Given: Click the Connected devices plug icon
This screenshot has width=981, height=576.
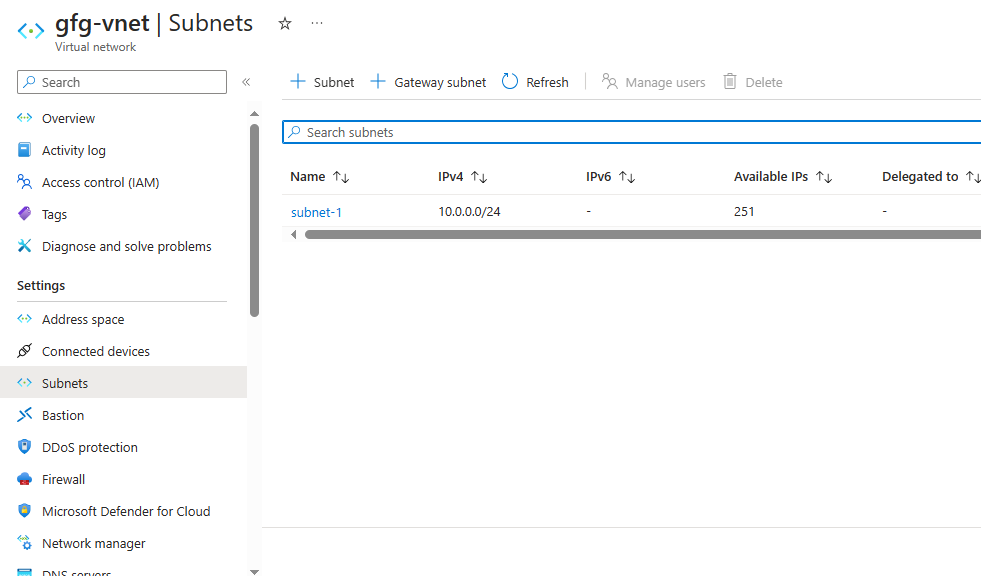Looking at the screenshot, I should 24,350.
